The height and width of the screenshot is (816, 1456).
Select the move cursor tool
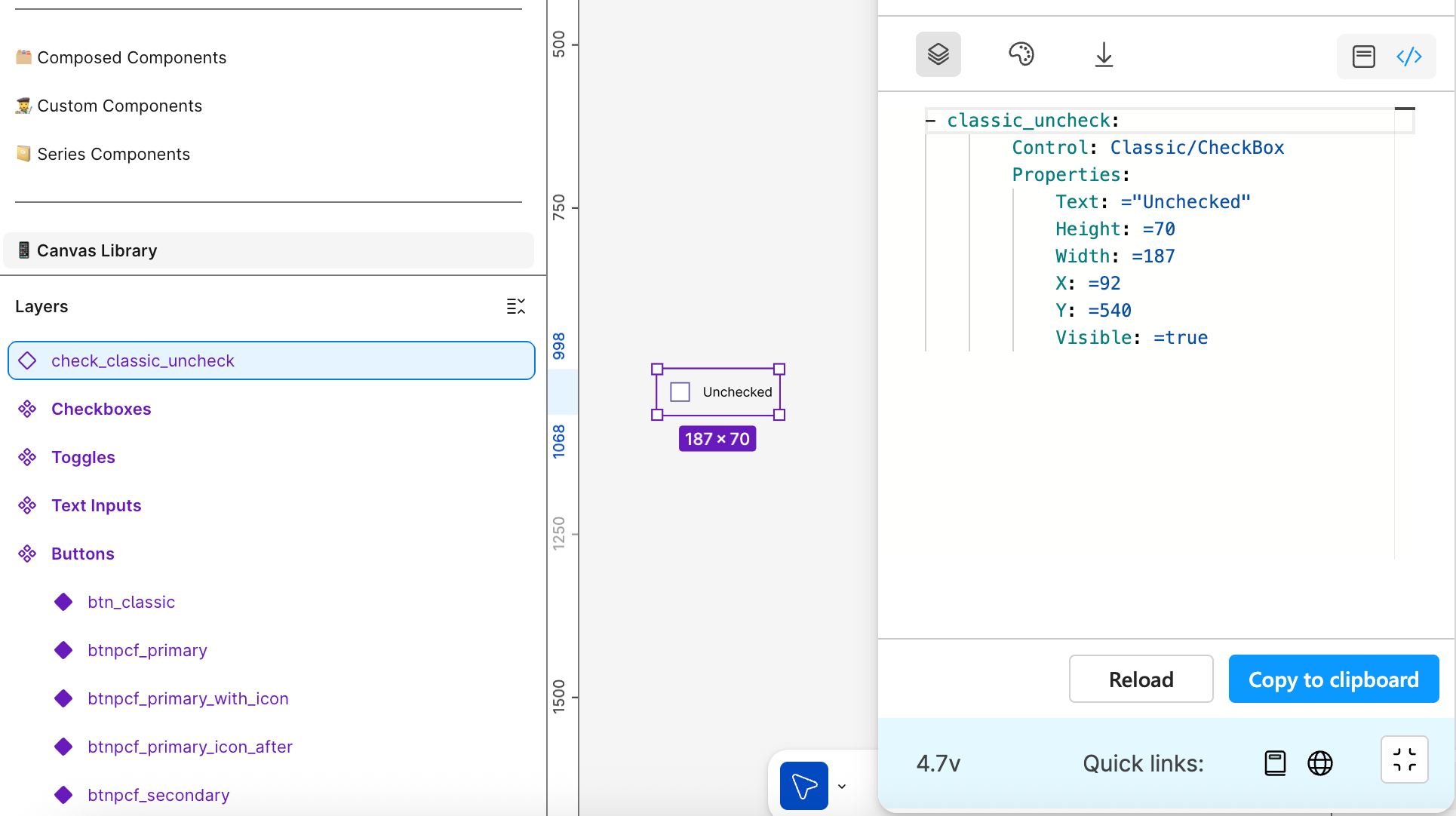click(803, 786)
